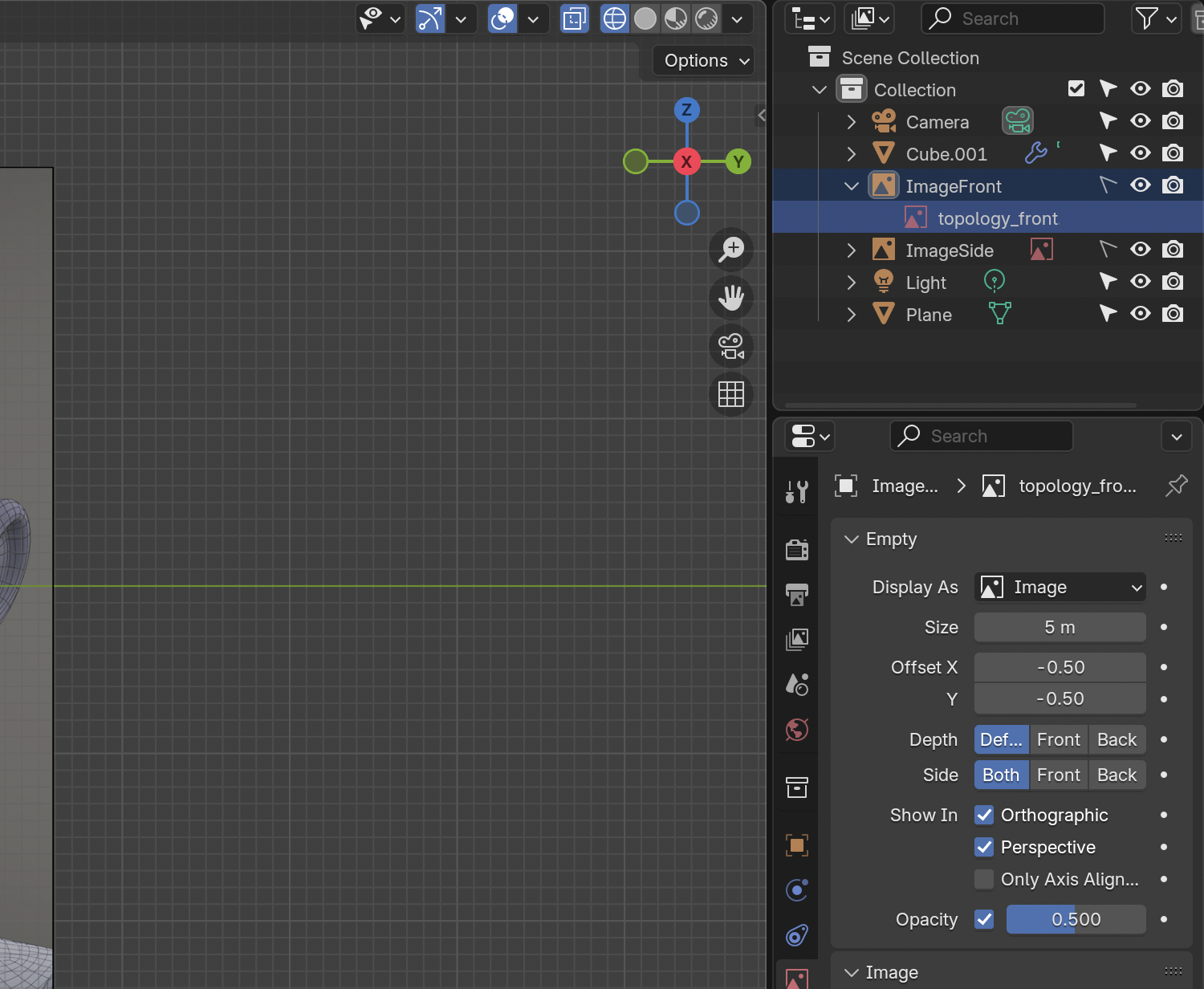
Task: Toggle X-ray mode in the viewport header
Action: 575,18
